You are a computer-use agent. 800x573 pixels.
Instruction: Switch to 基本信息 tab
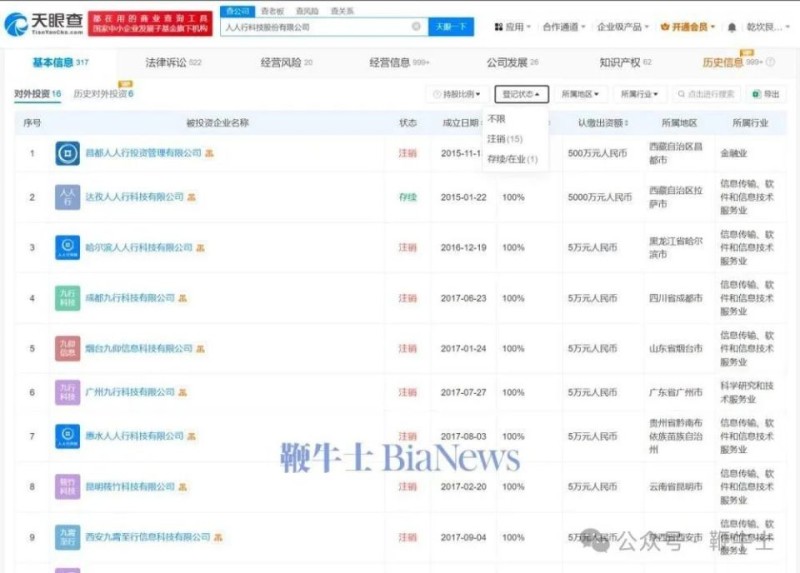(x=60, y=62)
